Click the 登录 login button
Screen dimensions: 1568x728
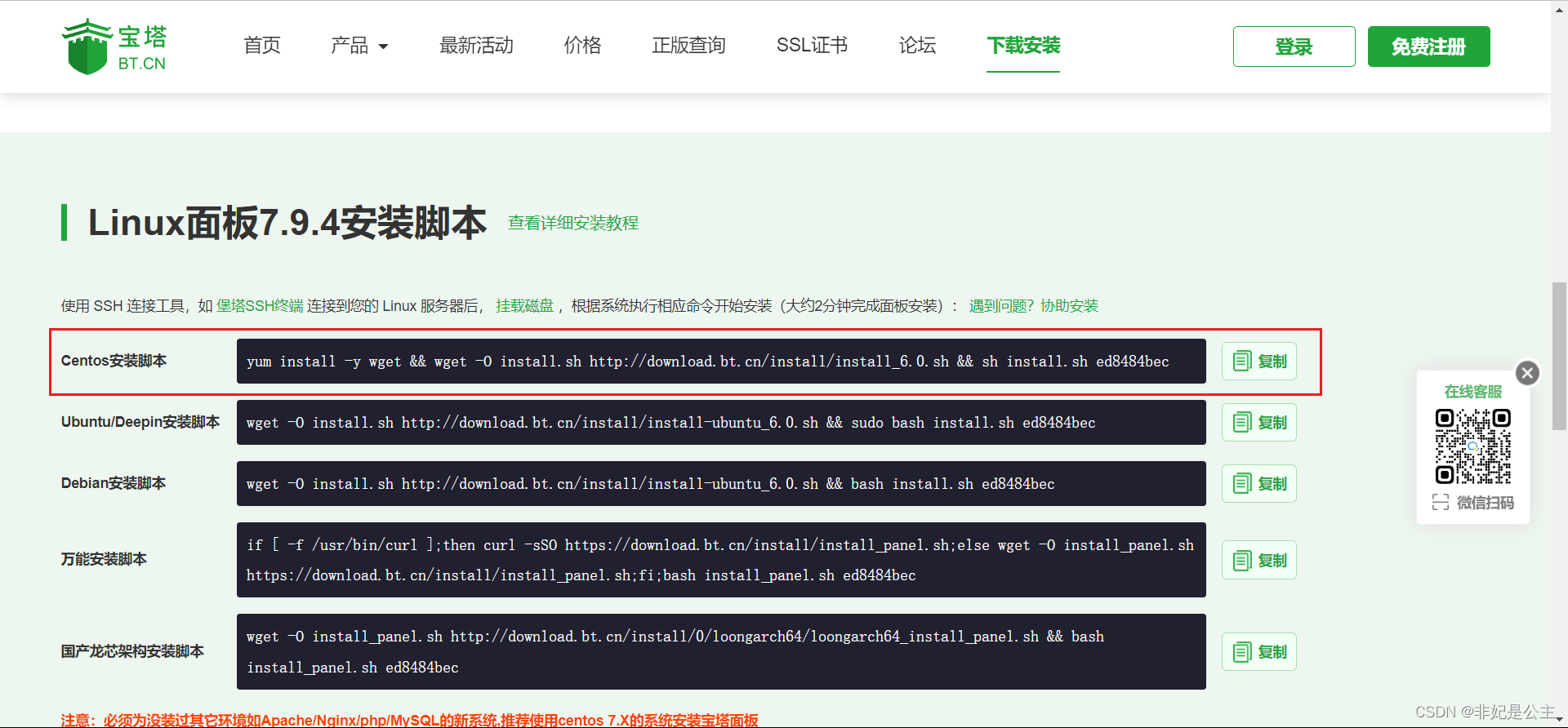(x=1294, y=47)
